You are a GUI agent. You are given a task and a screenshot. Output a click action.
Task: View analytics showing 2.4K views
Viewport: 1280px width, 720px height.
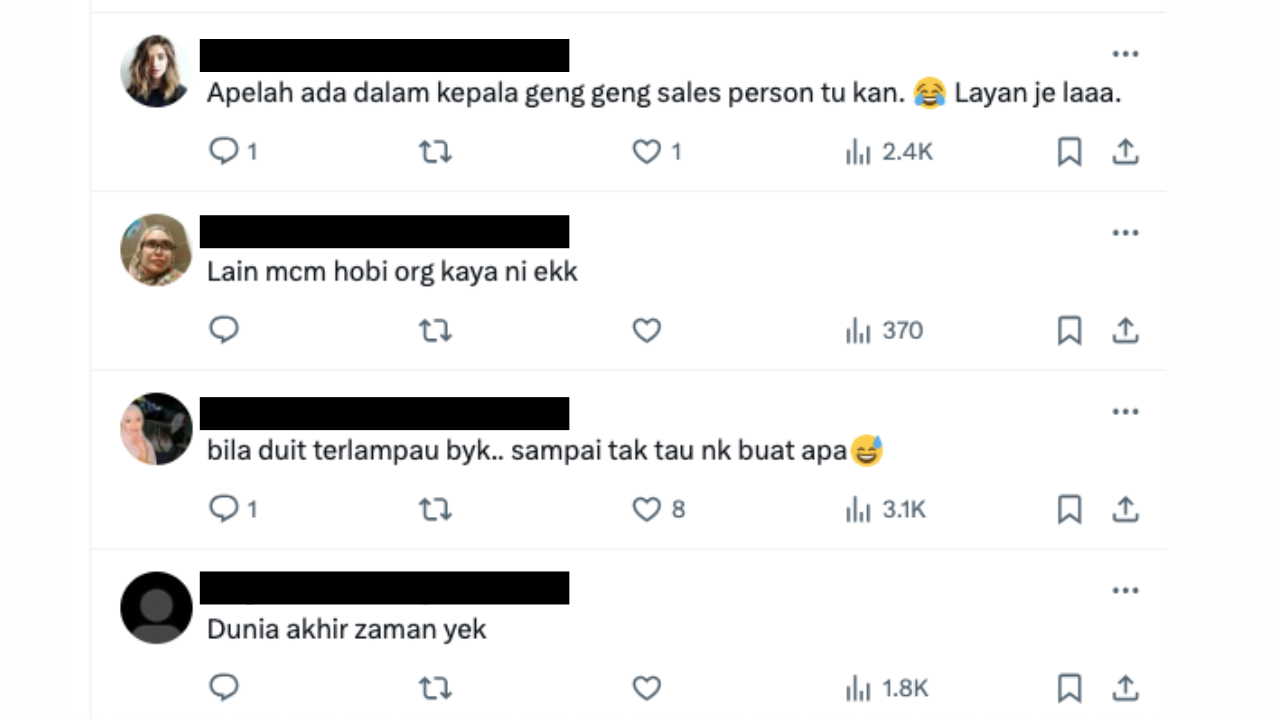pyautogui.click(x=889, y=152)
